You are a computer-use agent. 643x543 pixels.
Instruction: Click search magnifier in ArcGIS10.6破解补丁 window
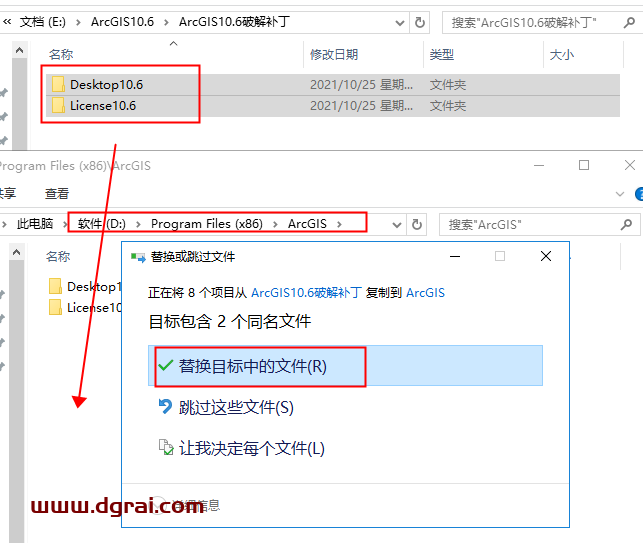click(629, 22)
